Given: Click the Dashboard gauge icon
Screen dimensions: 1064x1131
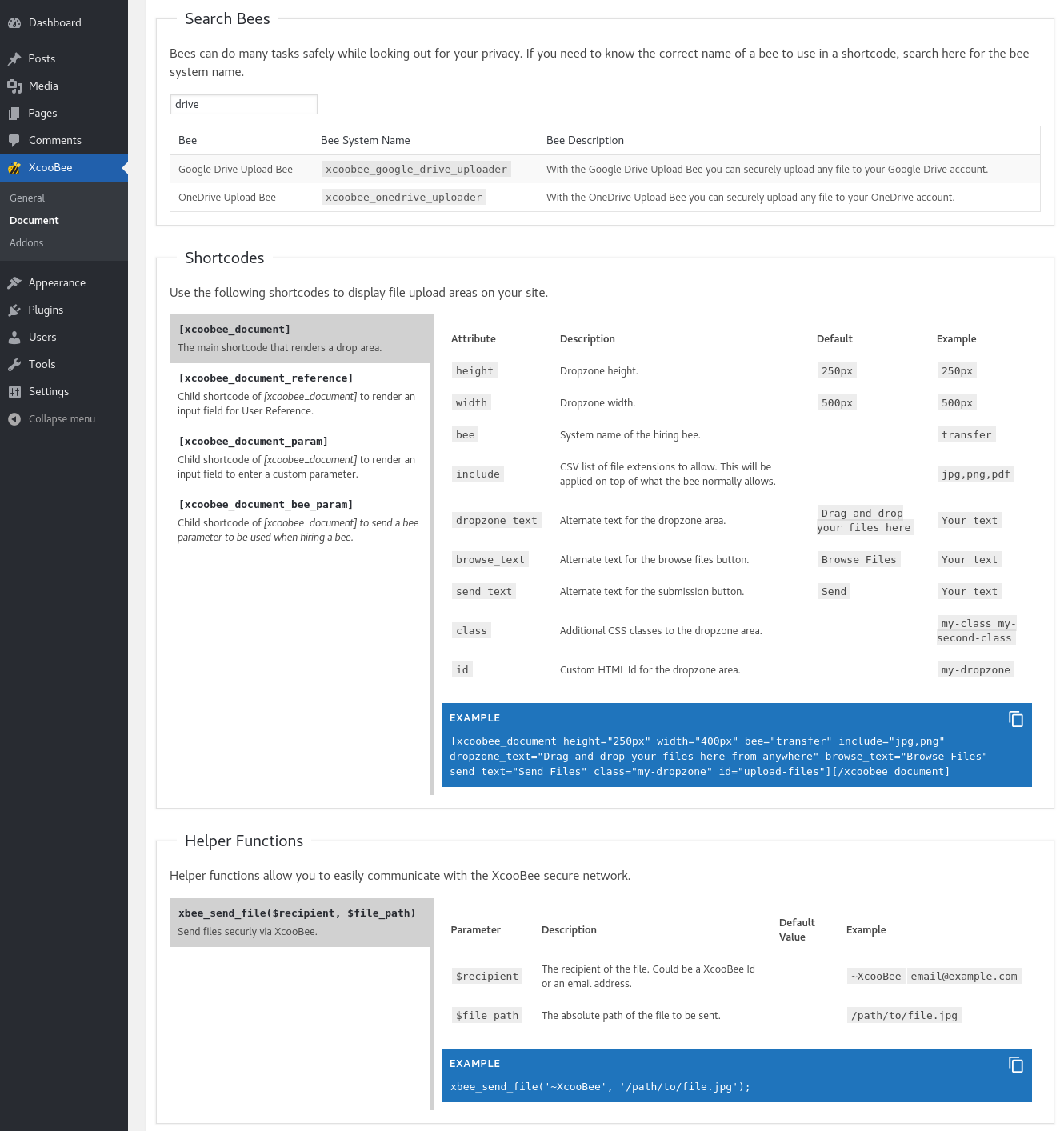Looking at the screenshot, I should (x=14, y=23).
